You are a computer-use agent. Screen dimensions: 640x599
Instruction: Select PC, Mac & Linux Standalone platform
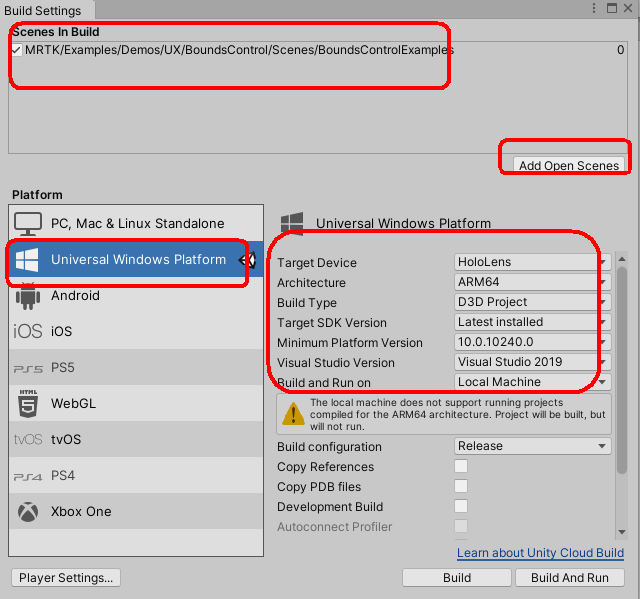click(136, 223)
